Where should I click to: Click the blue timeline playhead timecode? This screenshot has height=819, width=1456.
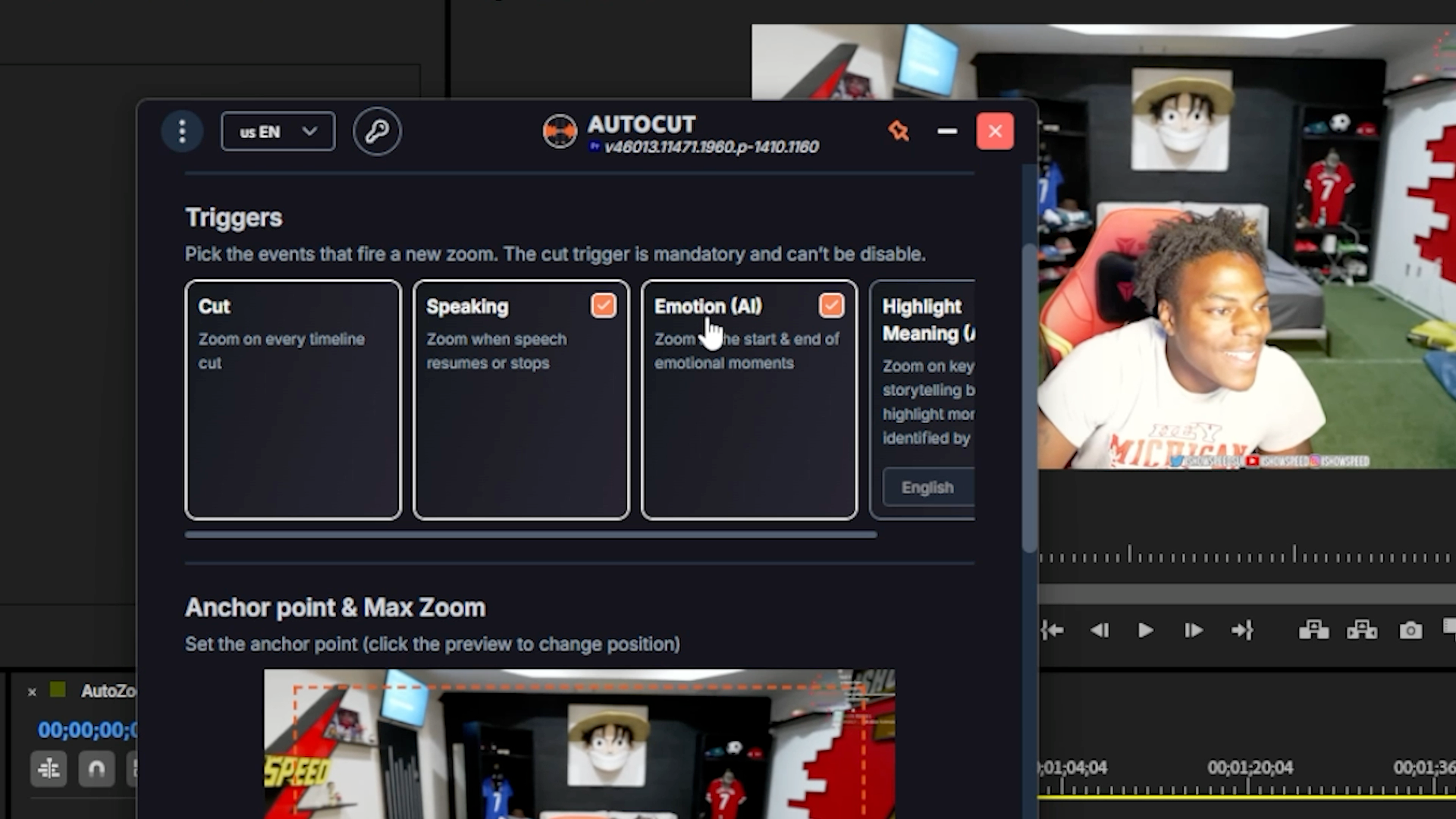click(x=86, y=730)
